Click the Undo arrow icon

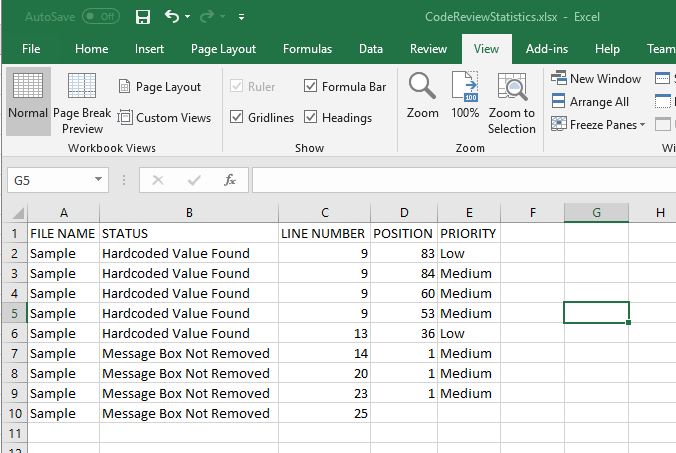[x=171, y=17]
